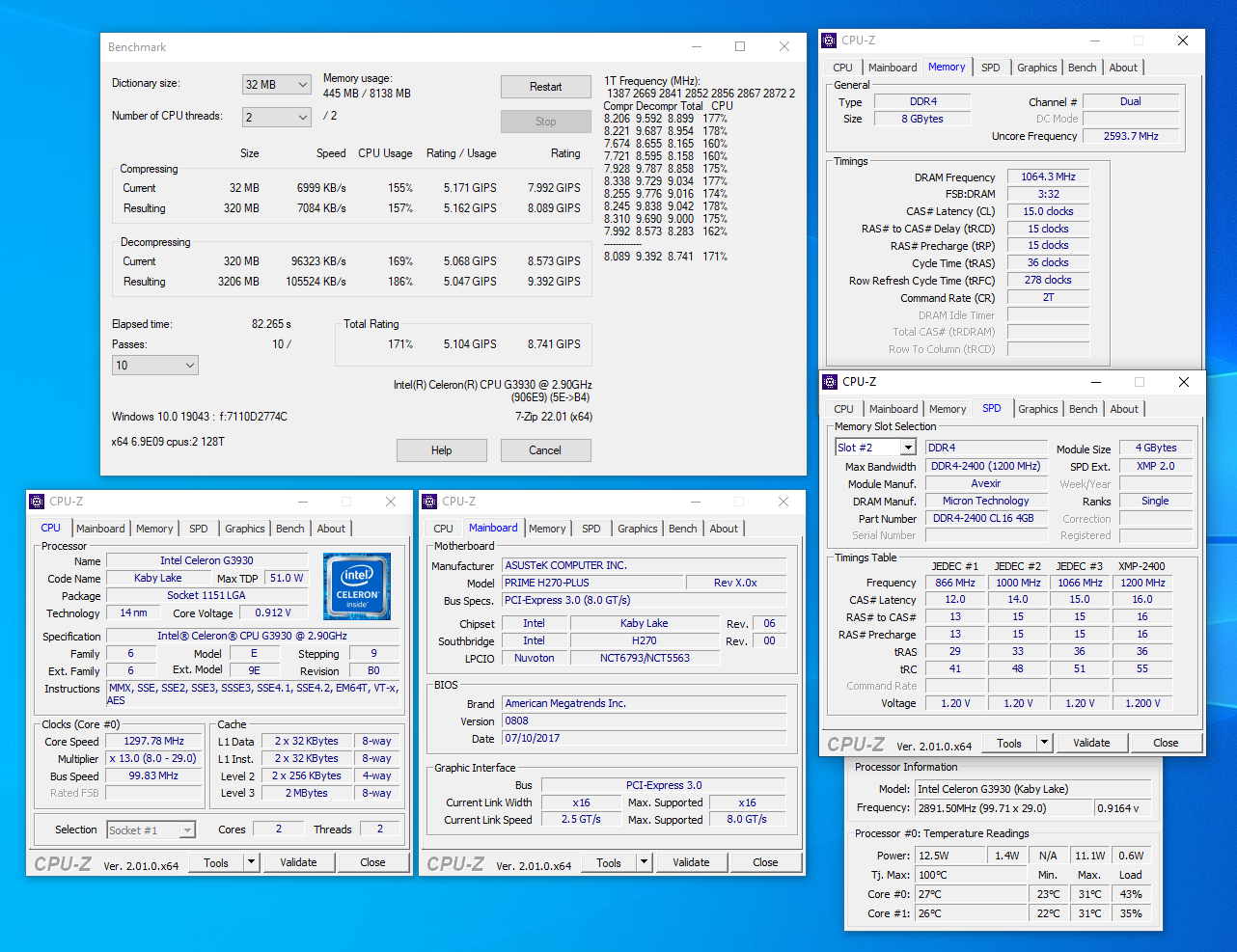Click the processor Name field Intel Celeron G3930

pyautogui.click(x=206, y=560)
